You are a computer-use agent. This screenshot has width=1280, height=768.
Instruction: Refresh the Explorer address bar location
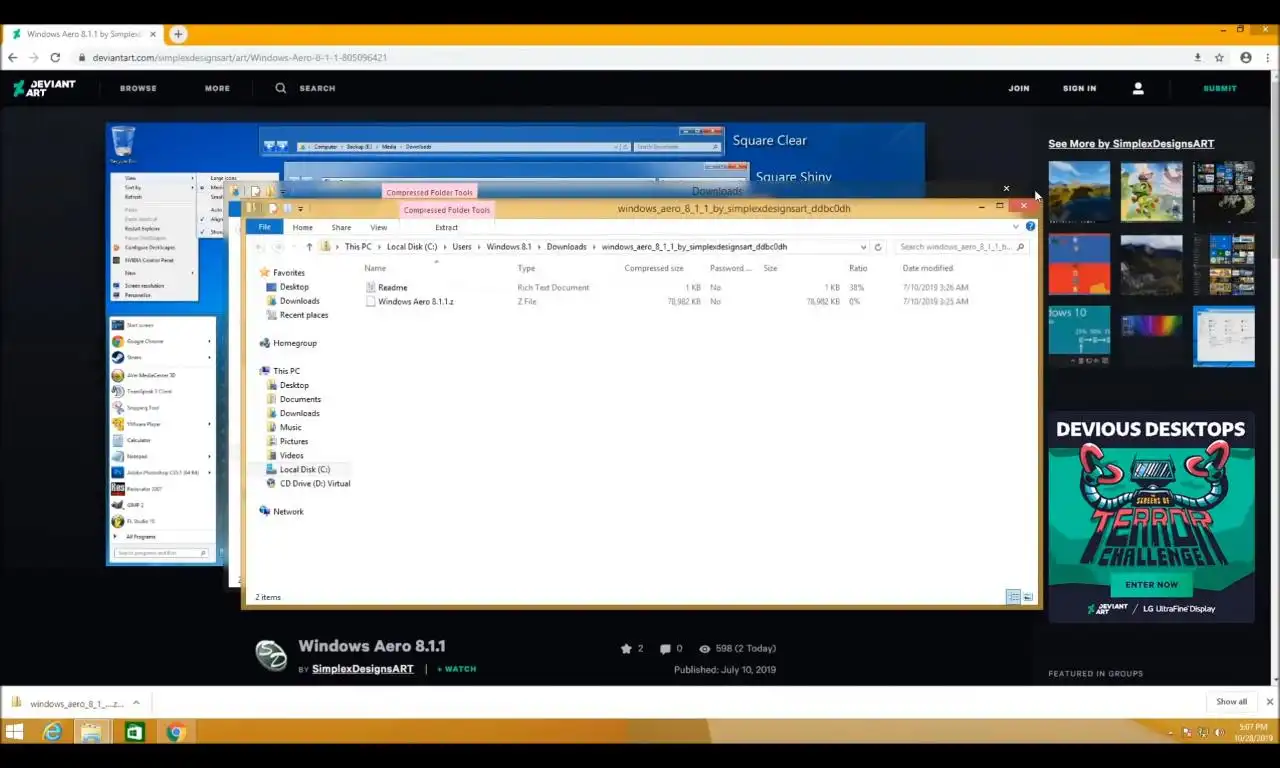tap(878, 247)
